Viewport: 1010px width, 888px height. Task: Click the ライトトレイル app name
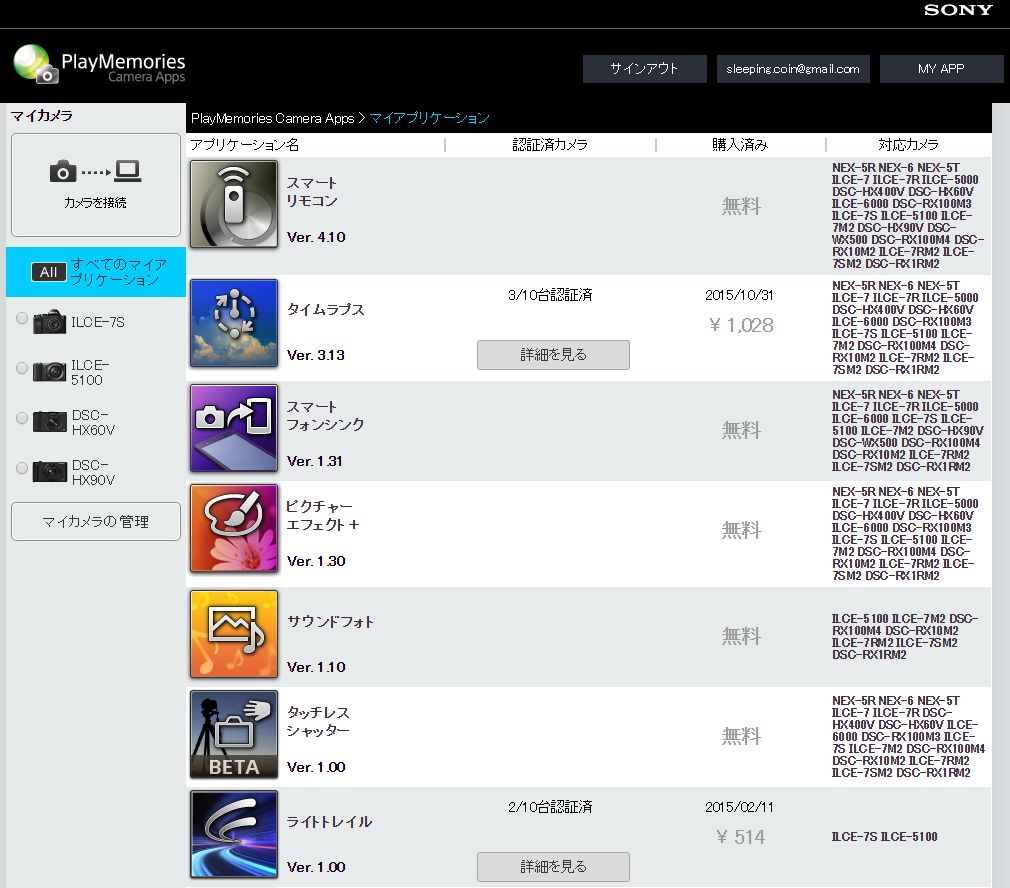tap(329, 822)
